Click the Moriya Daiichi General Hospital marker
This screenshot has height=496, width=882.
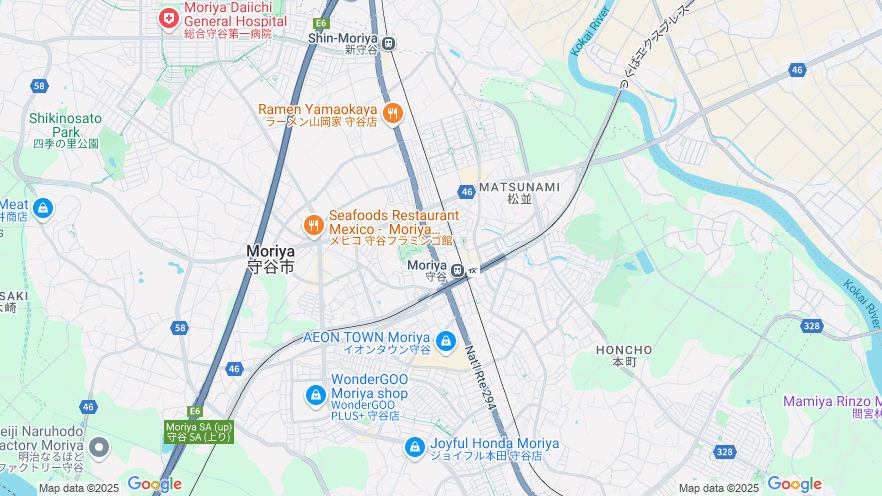(168, 19)
